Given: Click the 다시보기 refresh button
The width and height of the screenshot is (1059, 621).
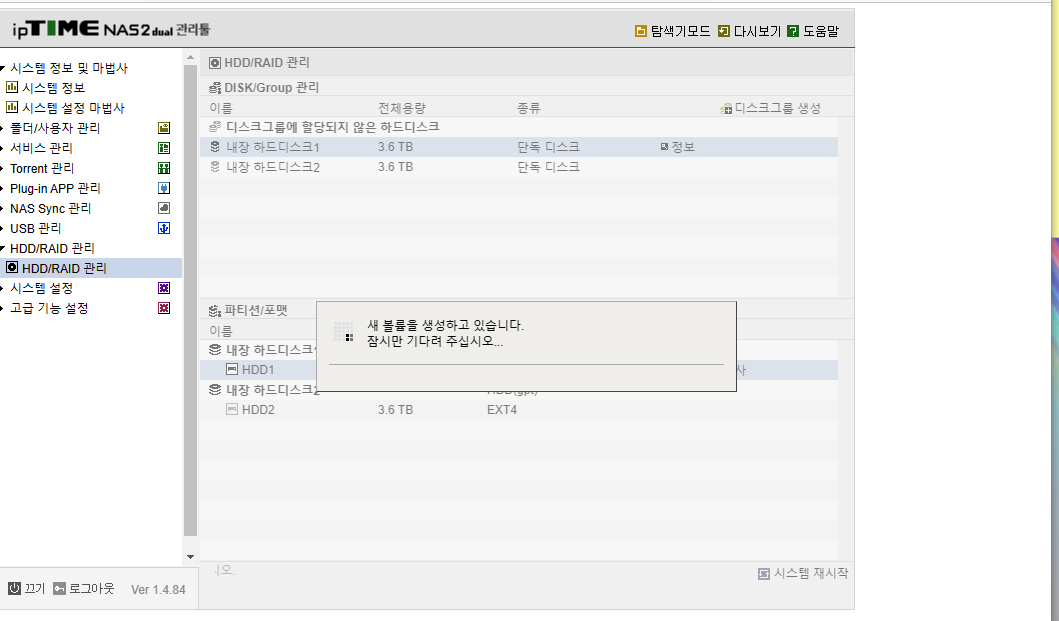Looking at the screenshot, I should click(749, 31).
